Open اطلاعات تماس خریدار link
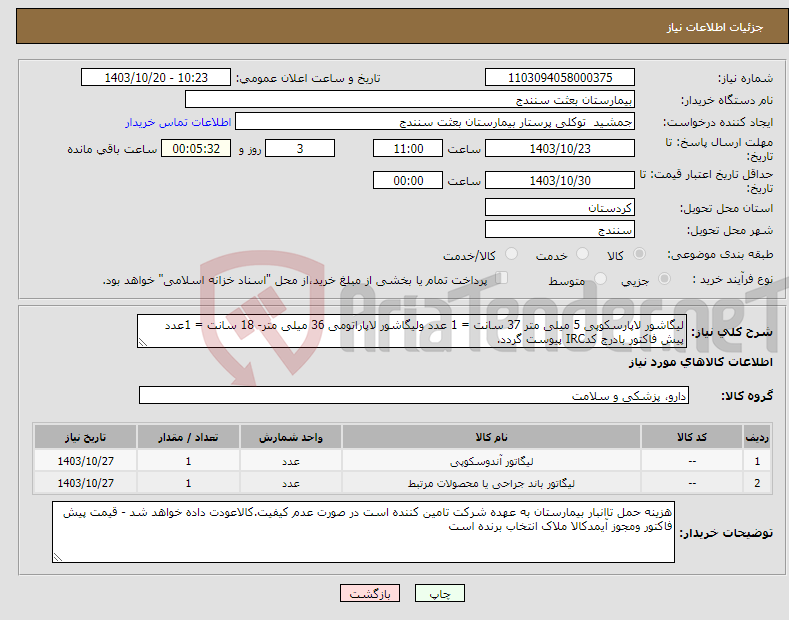The height and width of the screenshot is (620, 789). click(x=178, y=122)
